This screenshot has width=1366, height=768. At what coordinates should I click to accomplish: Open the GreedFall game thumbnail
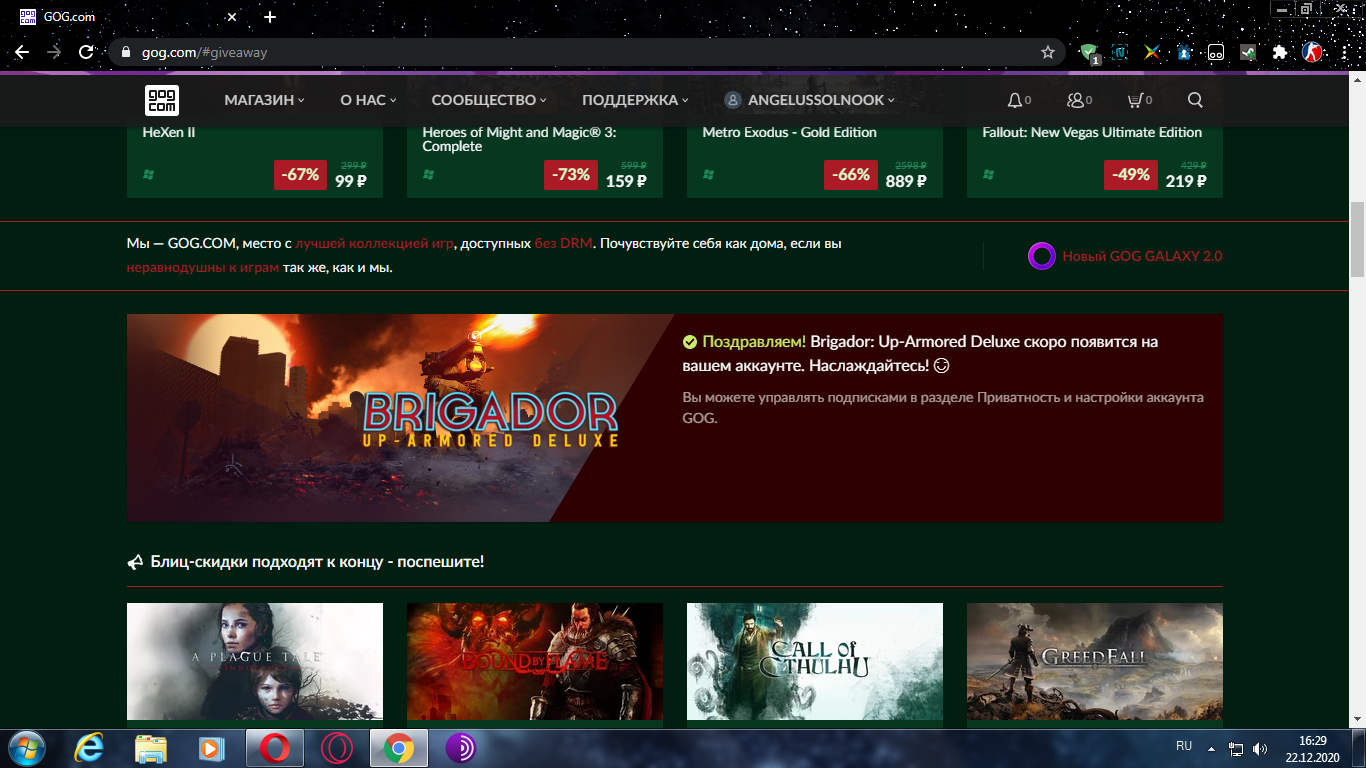pos(1095,661)
